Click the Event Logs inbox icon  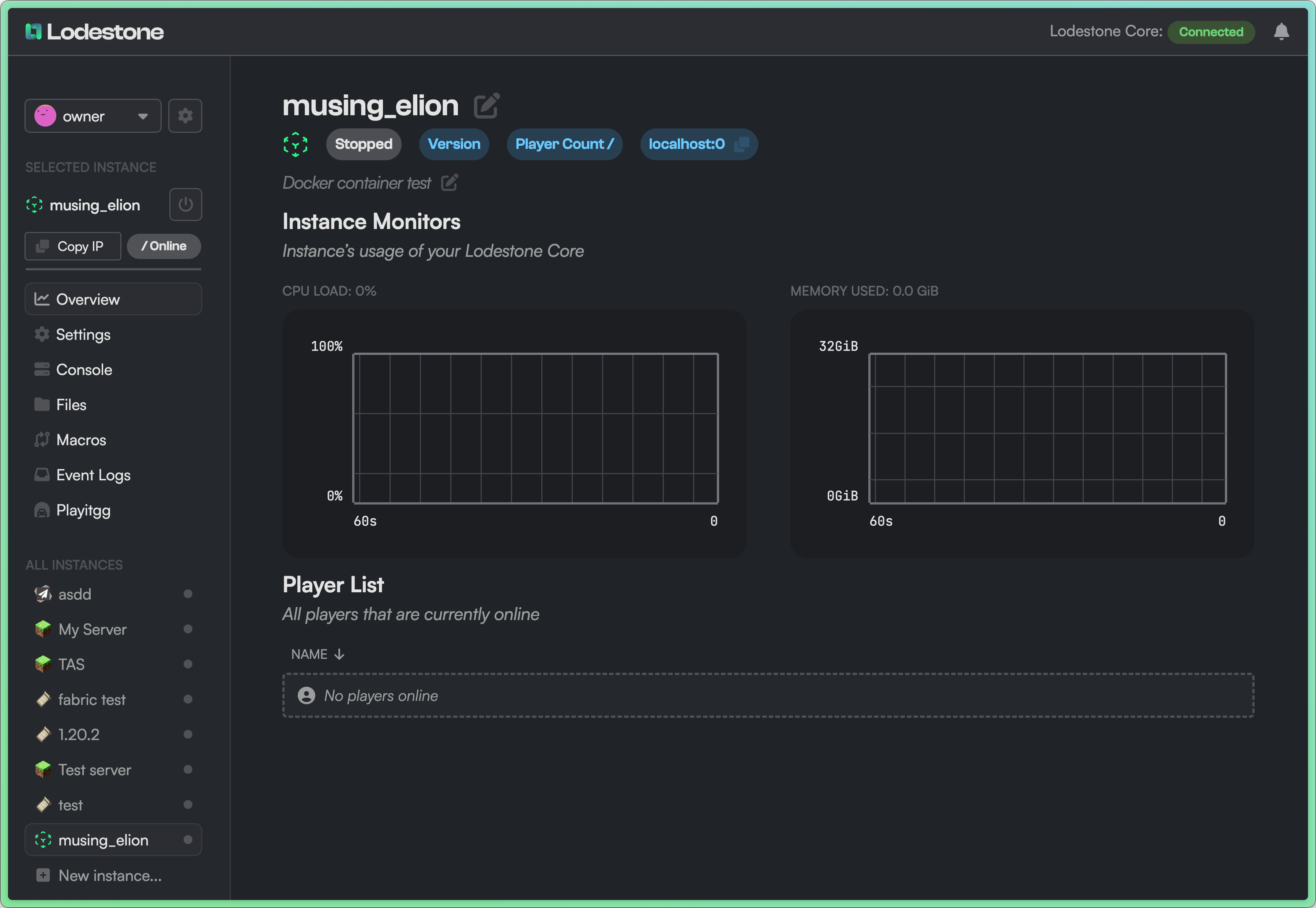coord(42,474)
